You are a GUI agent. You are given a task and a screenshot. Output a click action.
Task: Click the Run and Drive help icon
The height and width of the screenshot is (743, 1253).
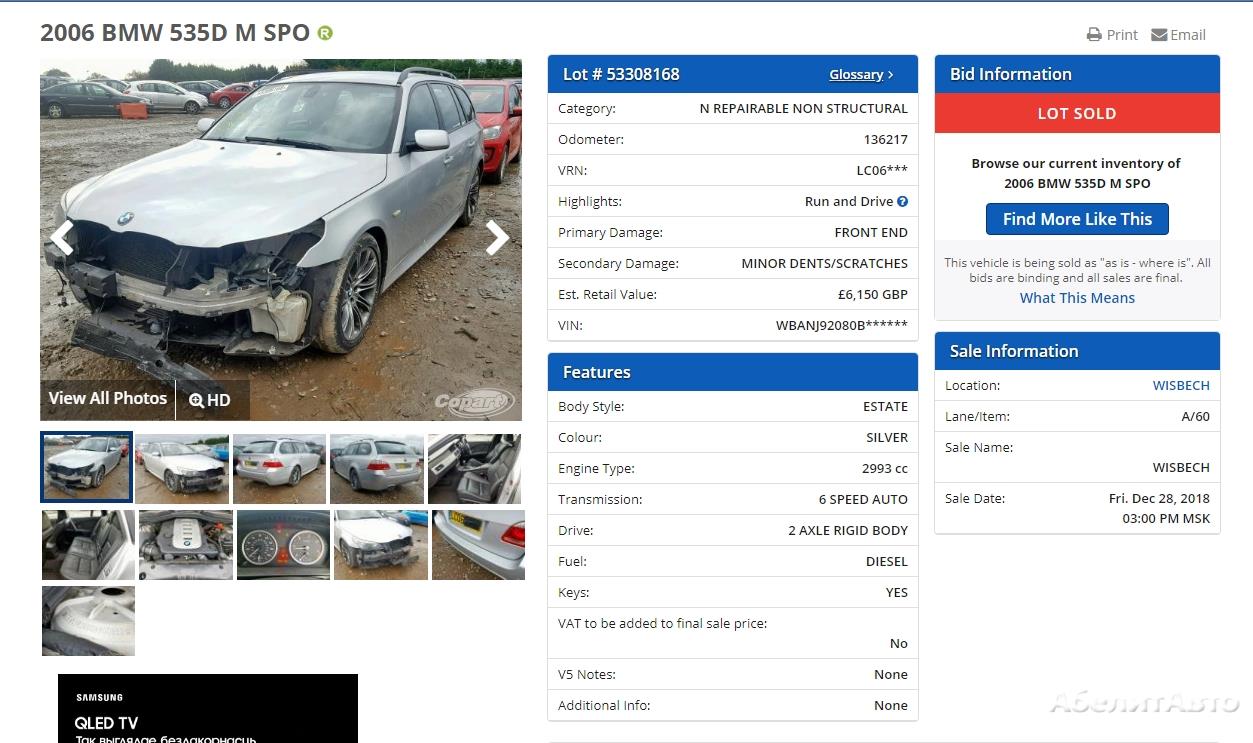point(902,201)
